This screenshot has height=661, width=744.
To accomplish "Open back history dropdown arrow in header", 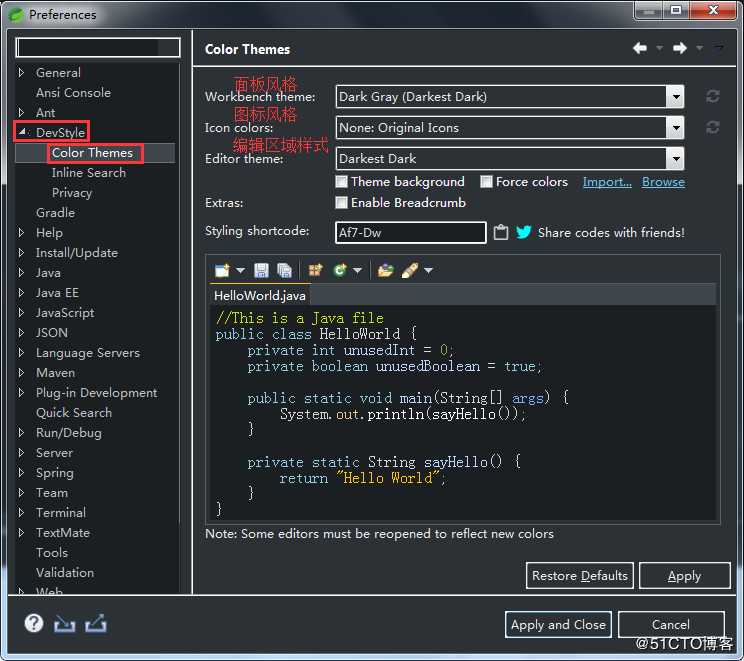I will (x=660, y=48).
